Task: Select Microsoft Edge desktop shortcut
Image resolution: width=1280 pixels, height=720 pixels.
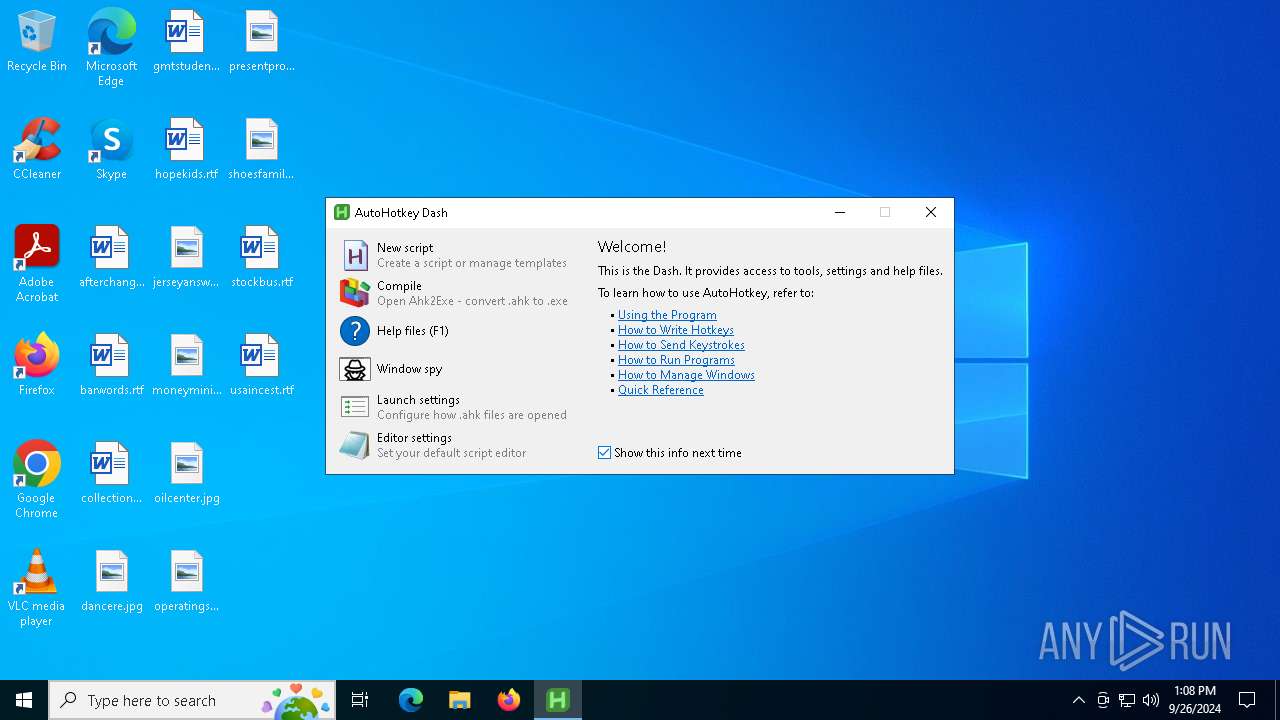Action: coord(111,48)
